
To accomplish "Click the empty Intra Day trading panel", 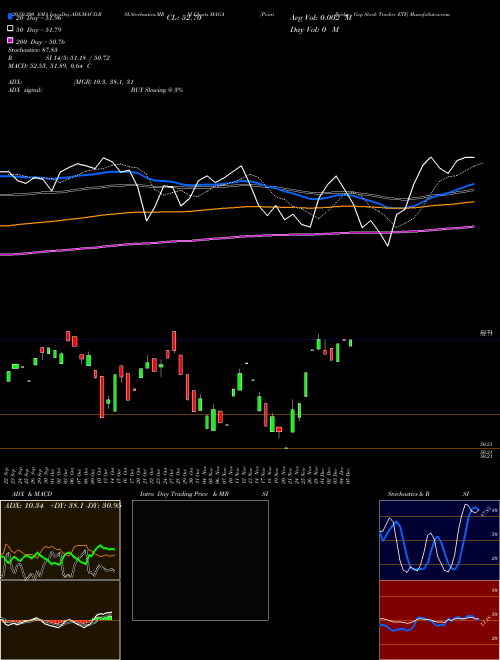I will 200,560.
